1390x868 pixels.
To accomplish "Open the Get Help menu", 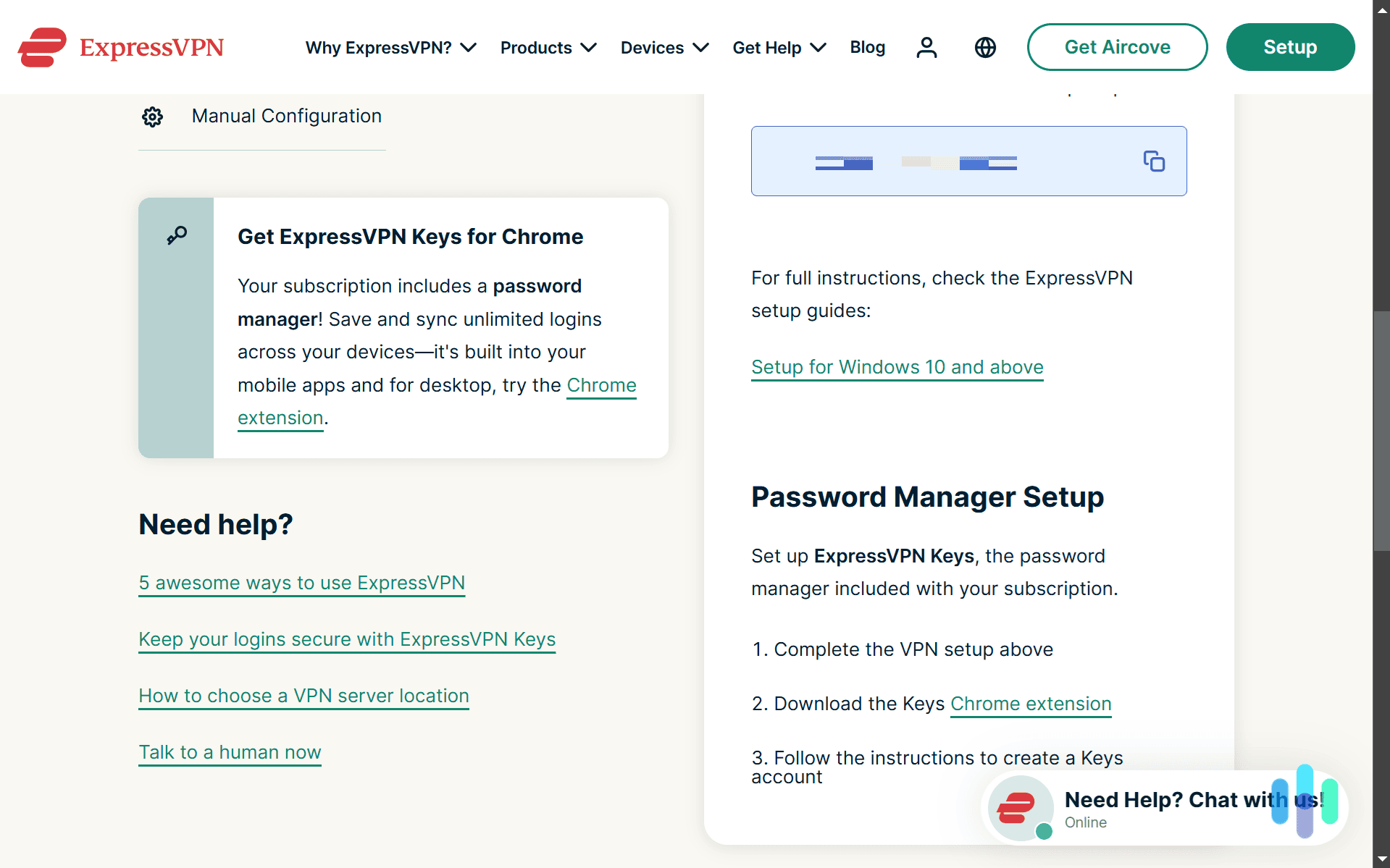I will tap(779, 47).
